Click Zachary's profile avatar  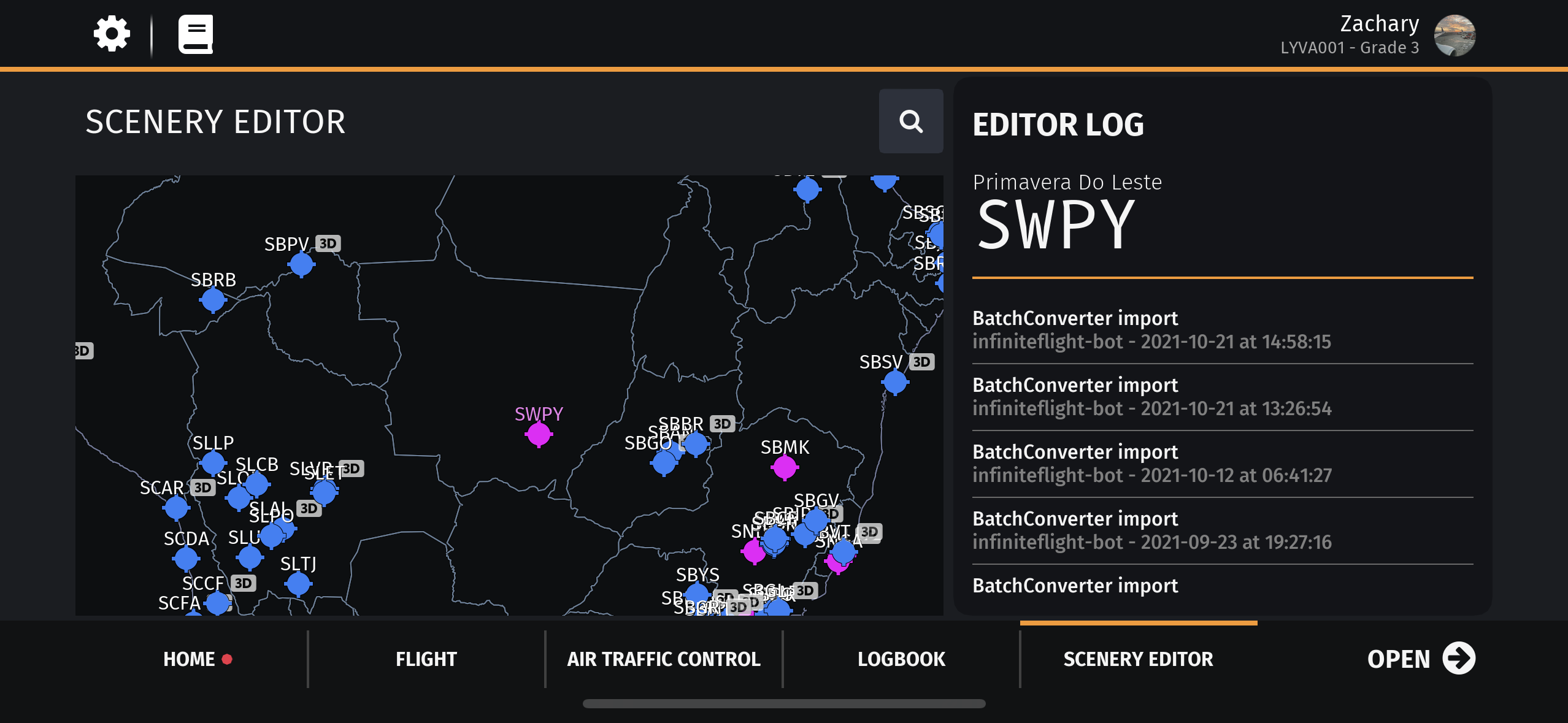coord(1454,35)
